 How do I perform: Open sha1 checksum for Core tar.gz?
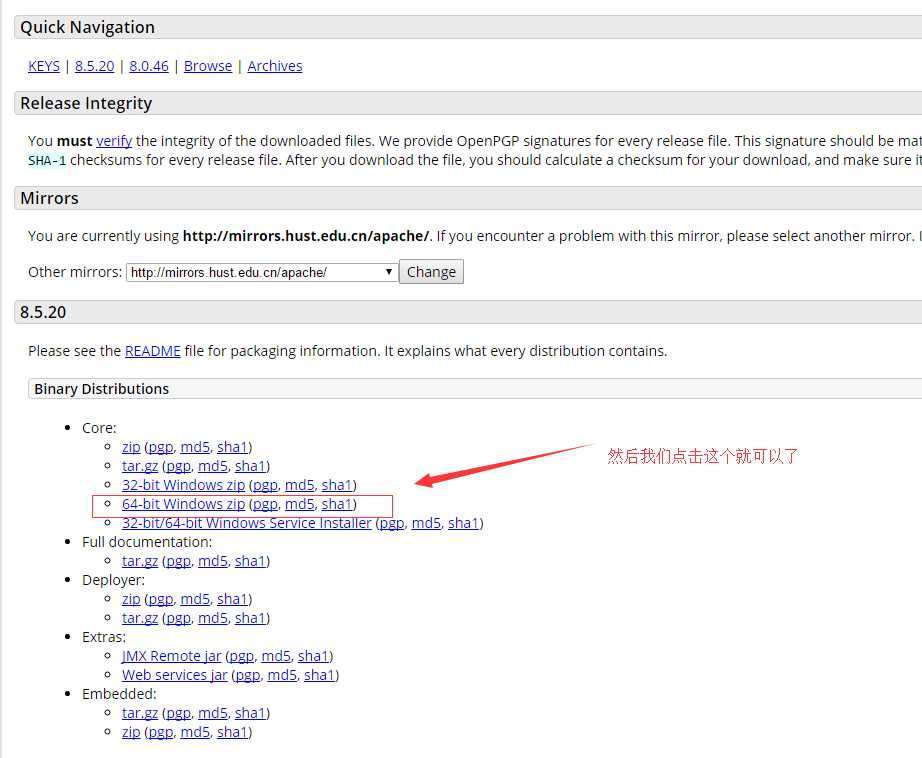click(x=250, y=466)
